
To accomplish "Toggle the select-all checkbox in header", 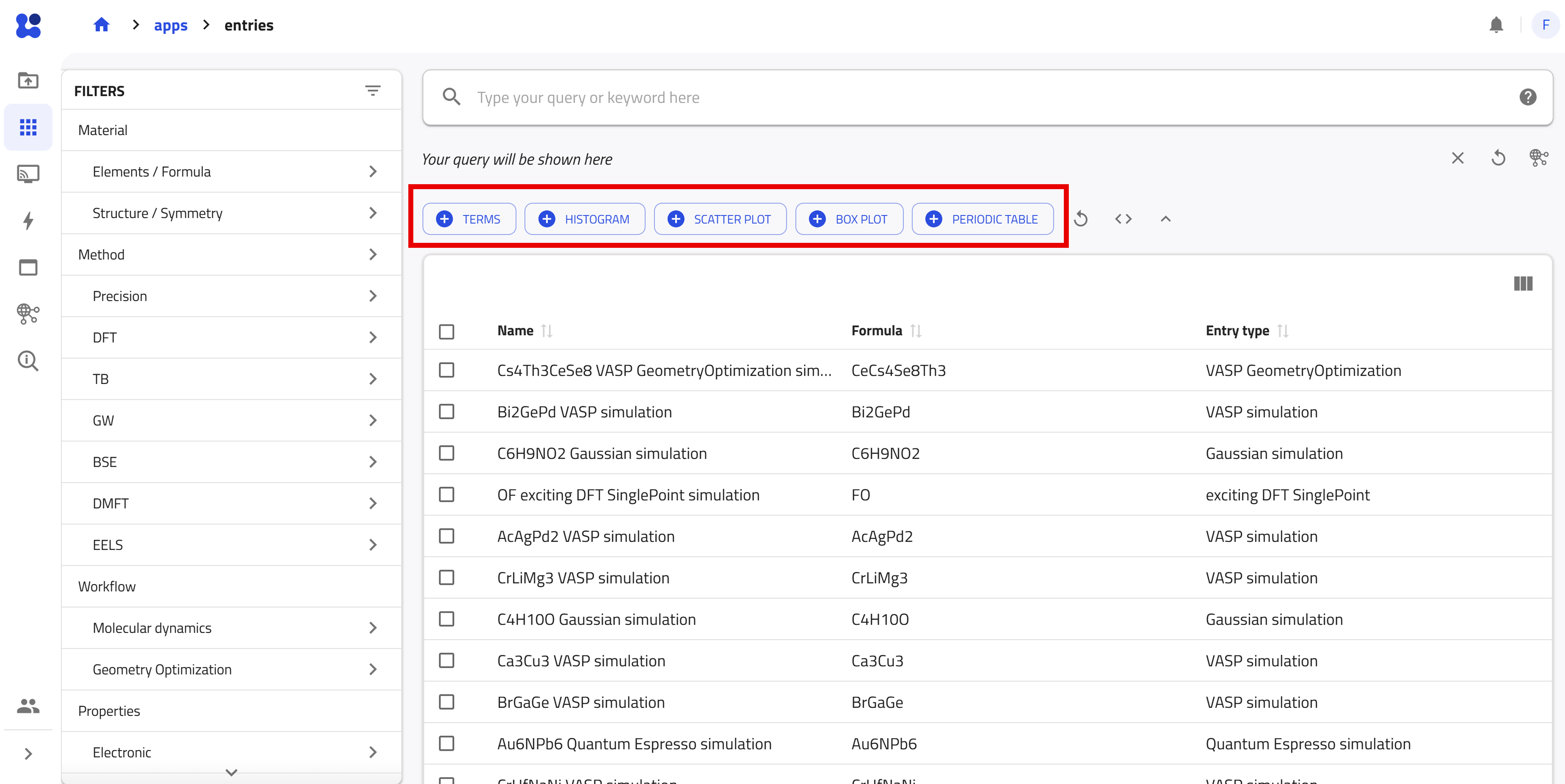I will point(446,332).
